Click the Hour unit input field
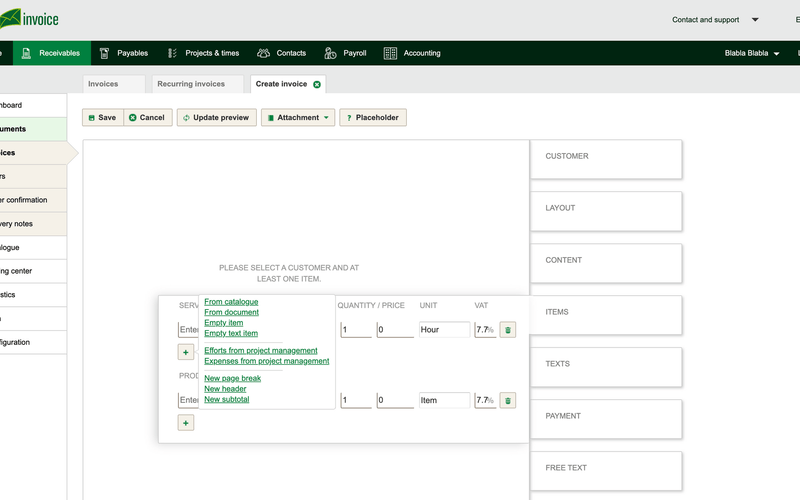Image resolution: width=800 pixels, height=500 pixels. click(444, 330)
